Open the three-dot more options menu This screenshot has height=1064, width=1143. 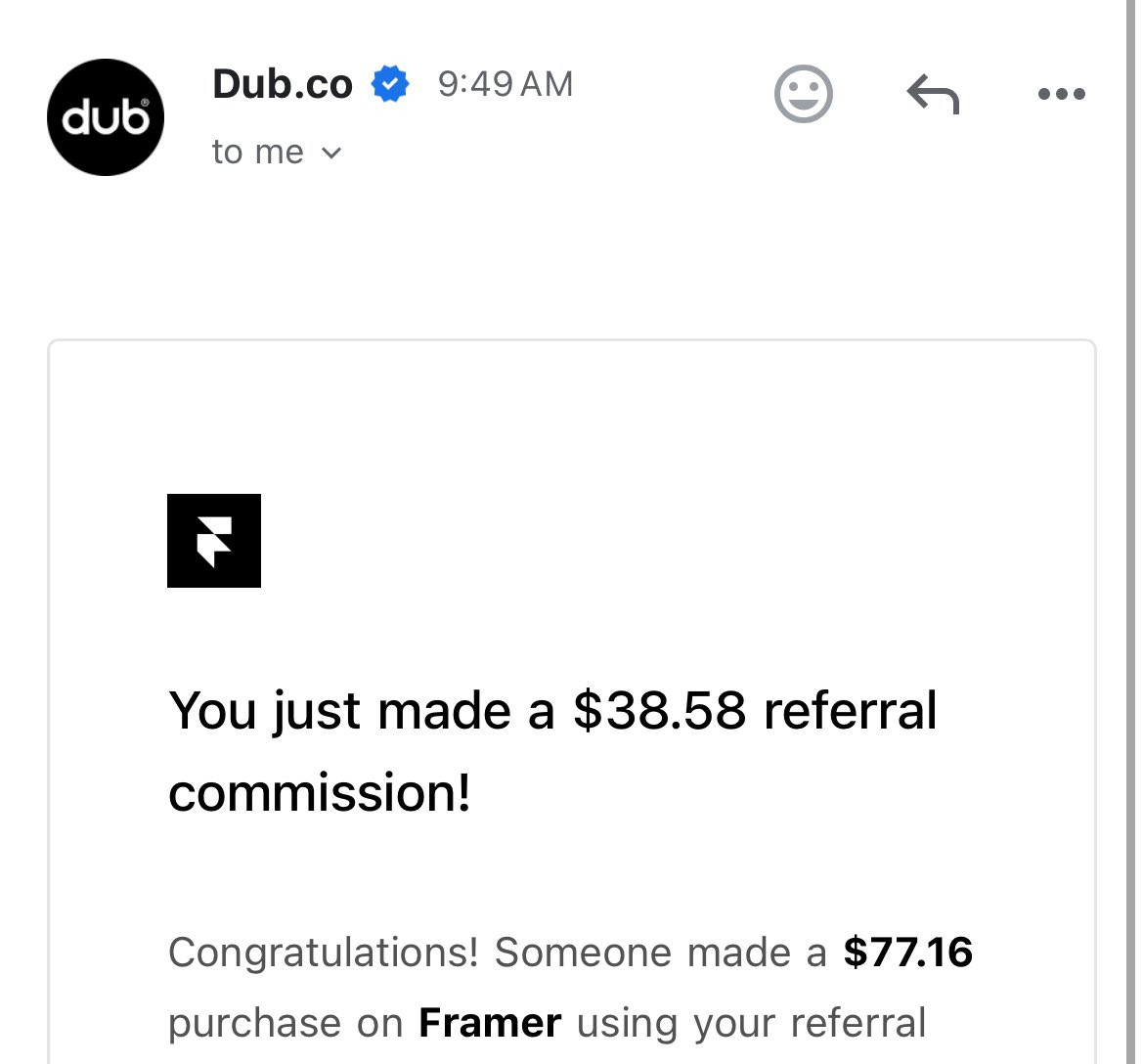(x=1062, y=93)
